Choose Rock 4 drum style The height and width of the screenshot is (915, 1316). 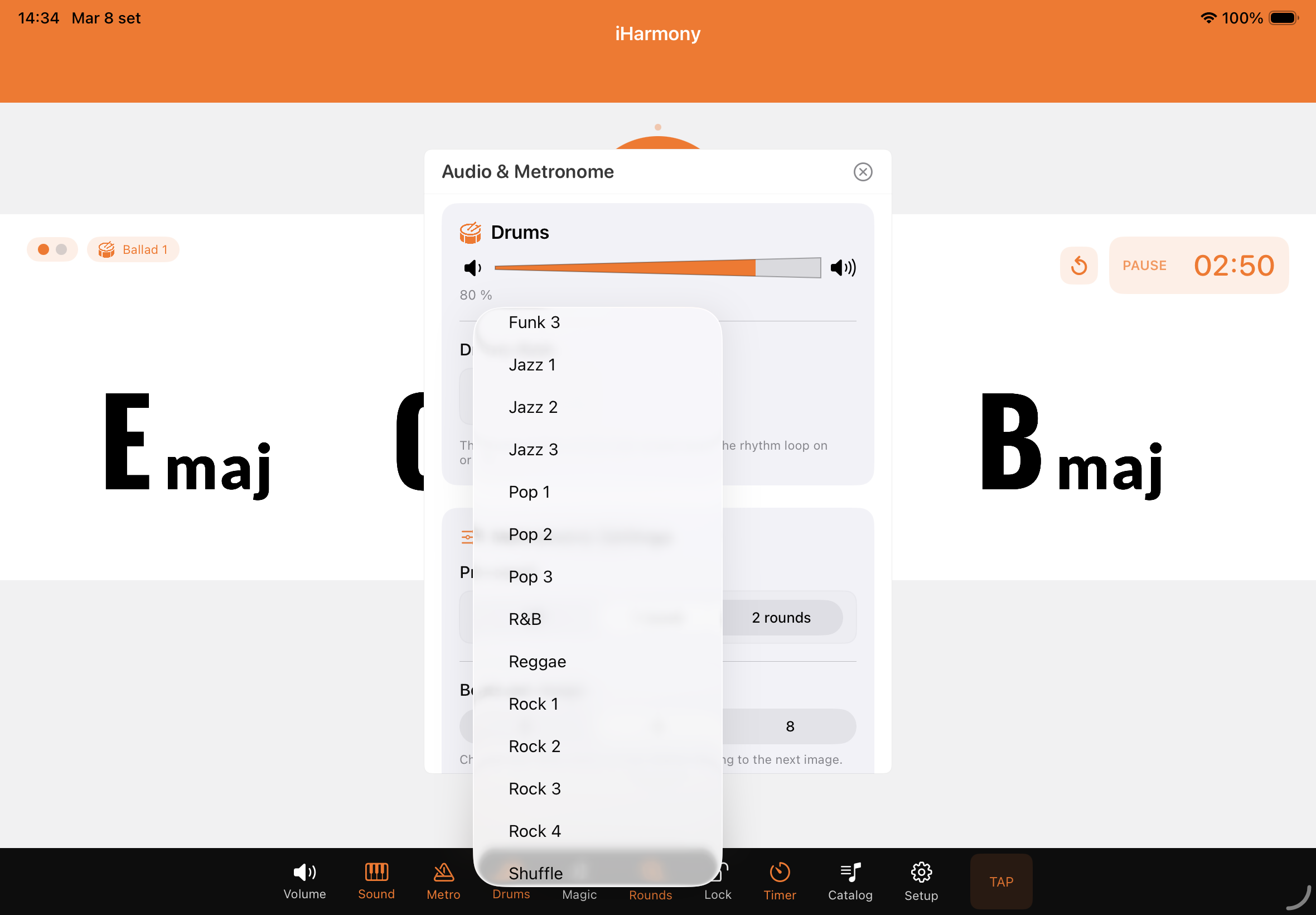(x=598, y=831)
